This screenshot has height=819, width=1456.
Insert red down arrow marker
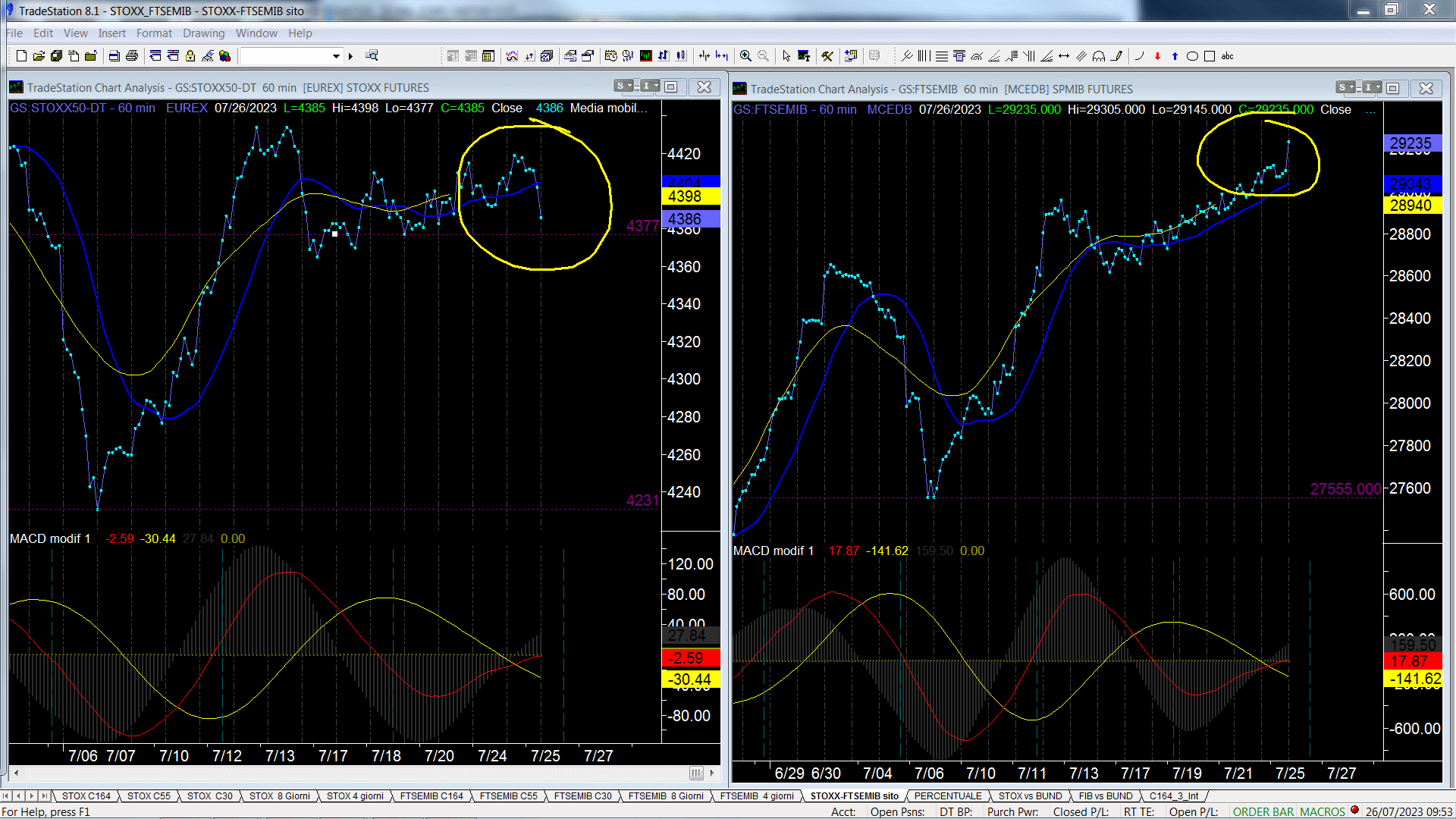tap(1157, 56)
